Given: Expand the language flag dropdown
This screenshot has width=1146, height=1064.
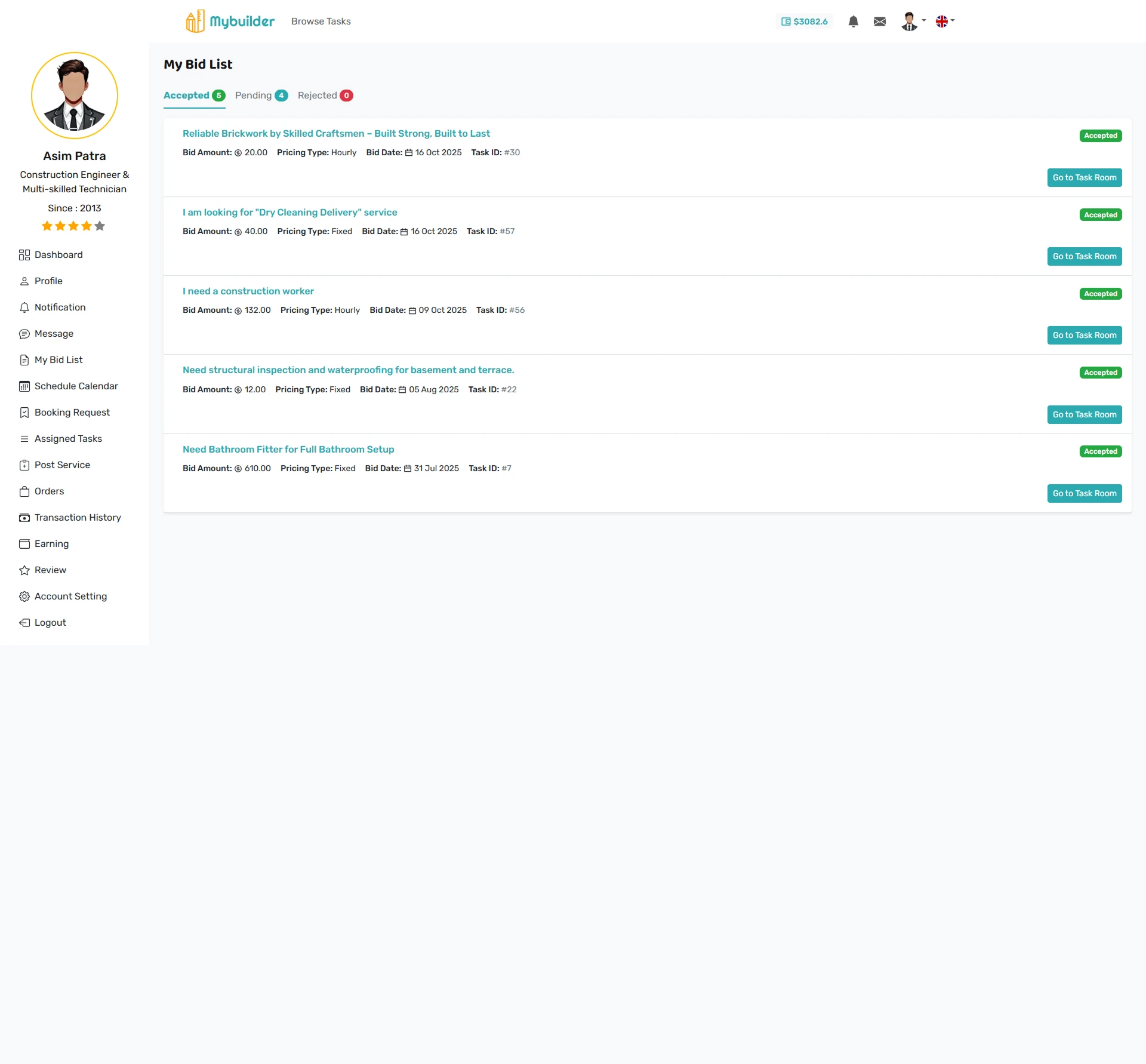Looking at the screenshot, I should click(x=945, y=21).
